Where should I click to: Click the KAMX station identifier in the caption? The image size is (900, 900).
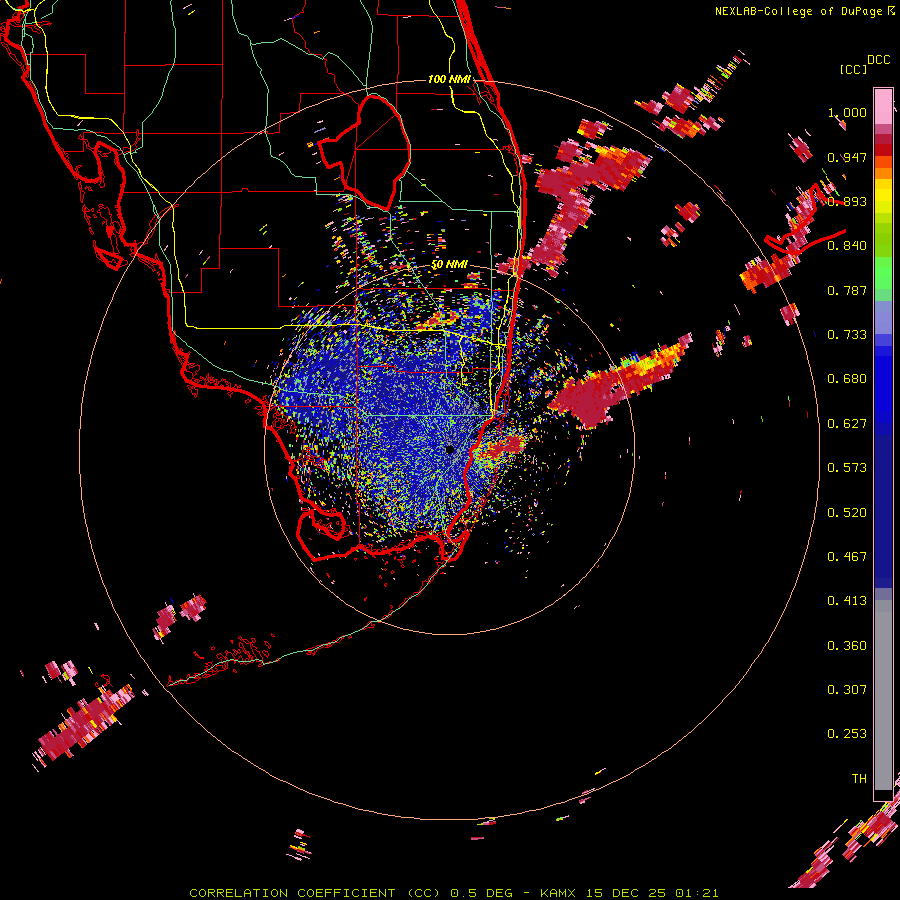(x=557, y=893)
